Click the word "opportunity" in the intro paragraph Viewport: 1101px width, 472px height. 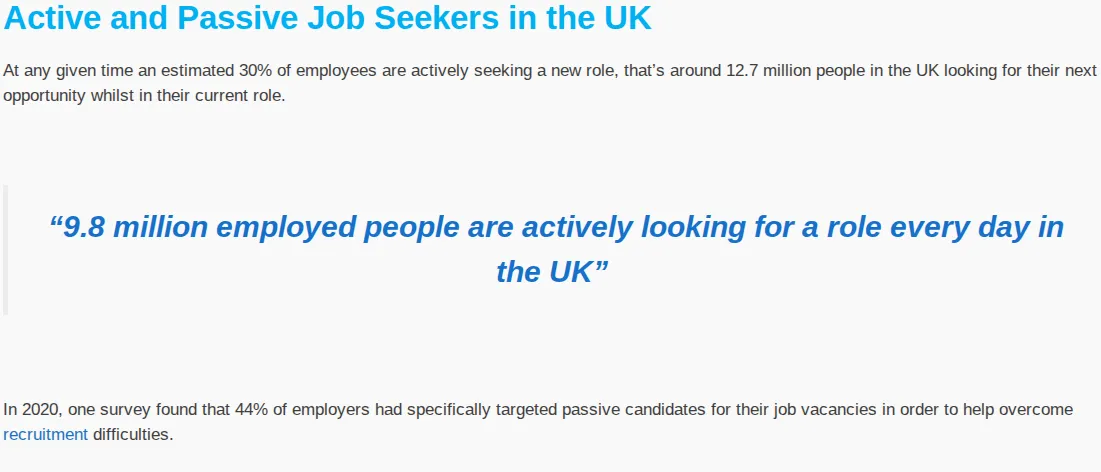[x=44, y=96]
